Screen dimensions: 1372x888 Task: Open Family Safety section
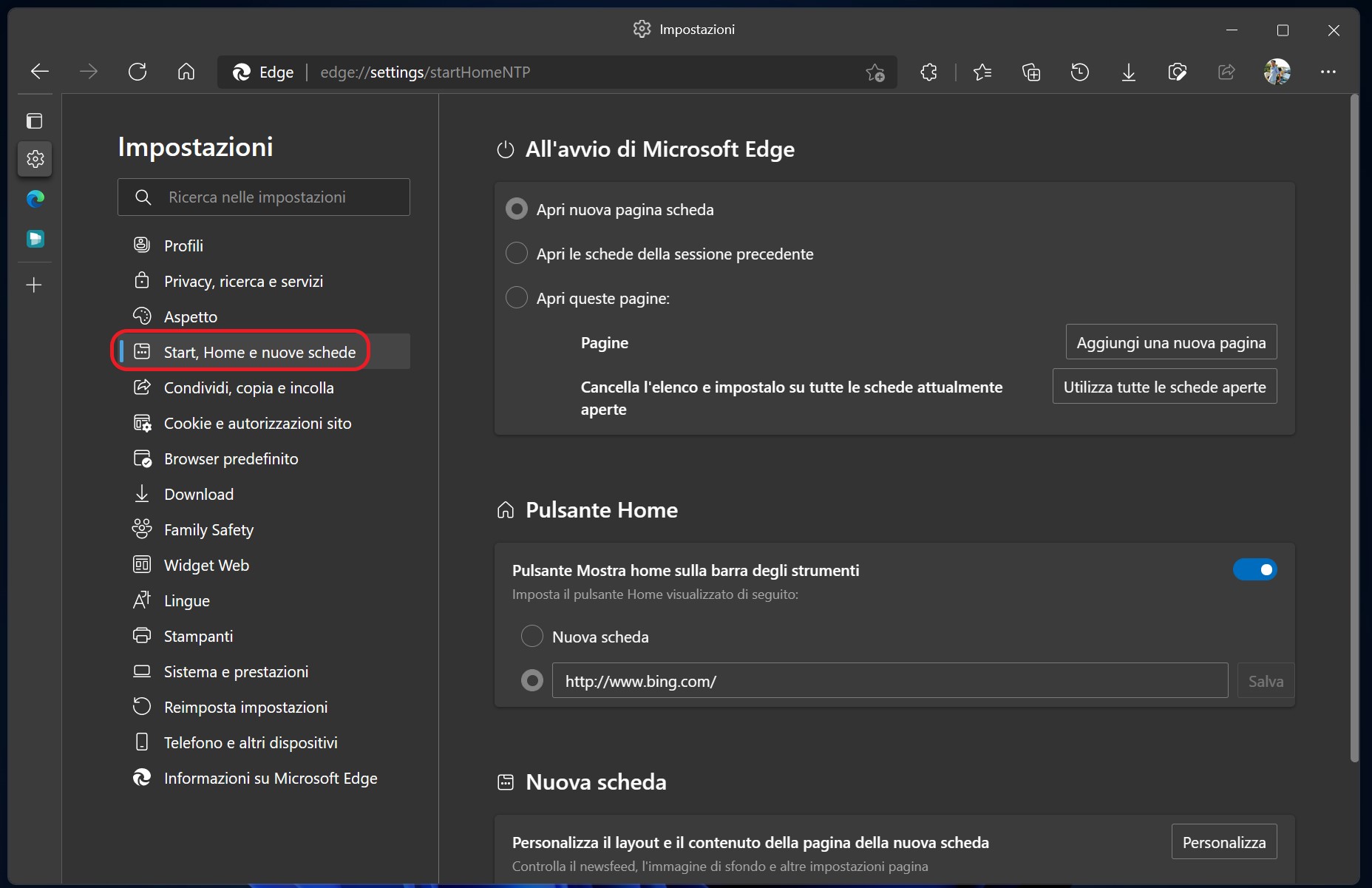pyautogui.click(x=264, y=529)
